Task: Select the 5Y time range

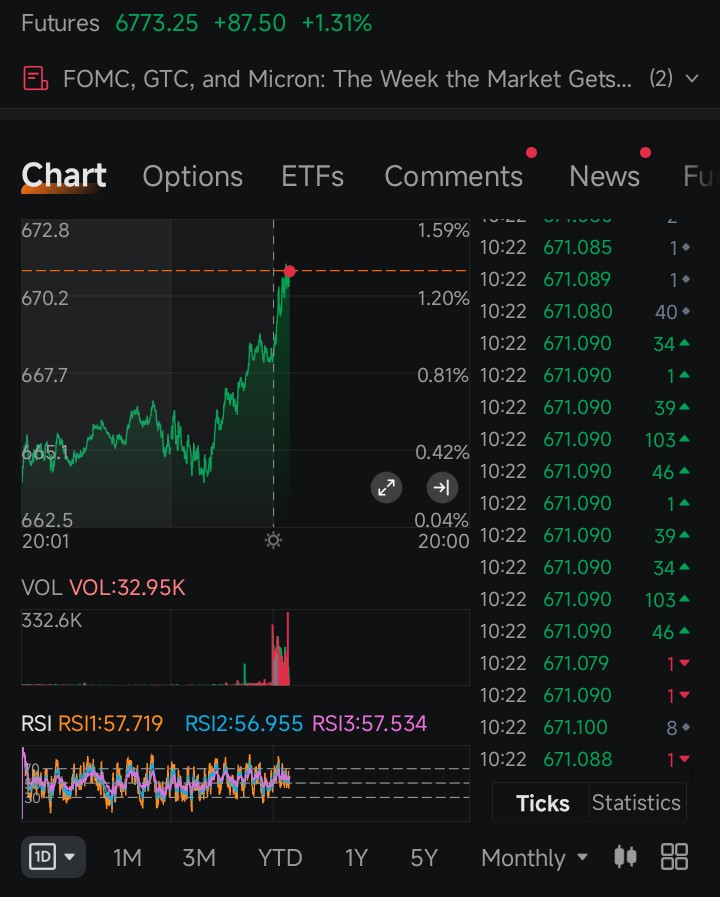Action: (x=424, y=858)
